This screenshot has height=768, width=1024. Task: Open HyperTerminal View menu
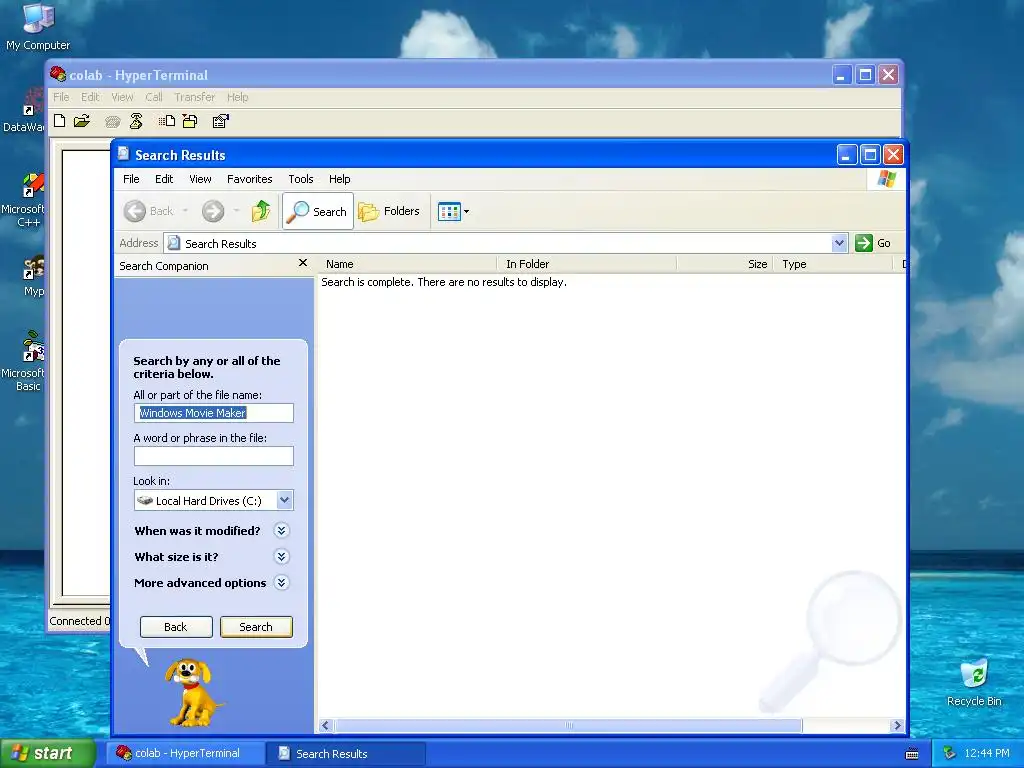pos(122,97)
